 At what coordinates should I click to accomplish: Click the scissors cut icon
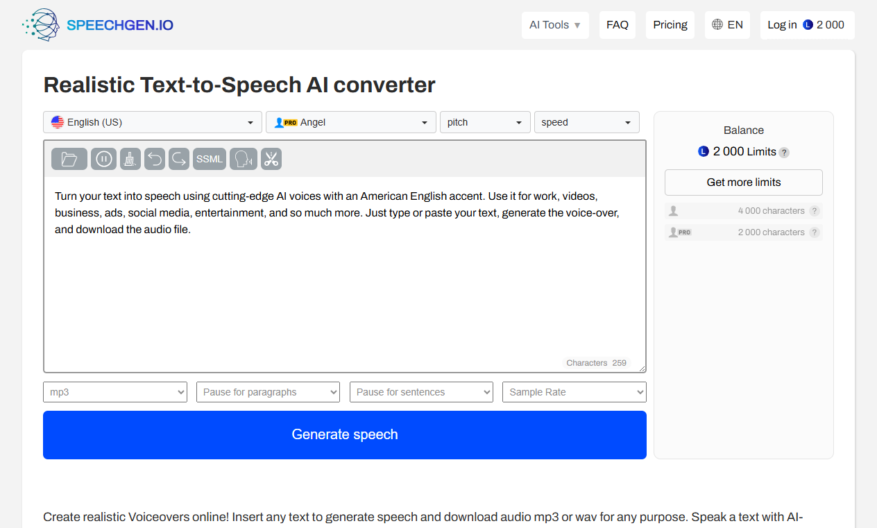click(271, 159)
